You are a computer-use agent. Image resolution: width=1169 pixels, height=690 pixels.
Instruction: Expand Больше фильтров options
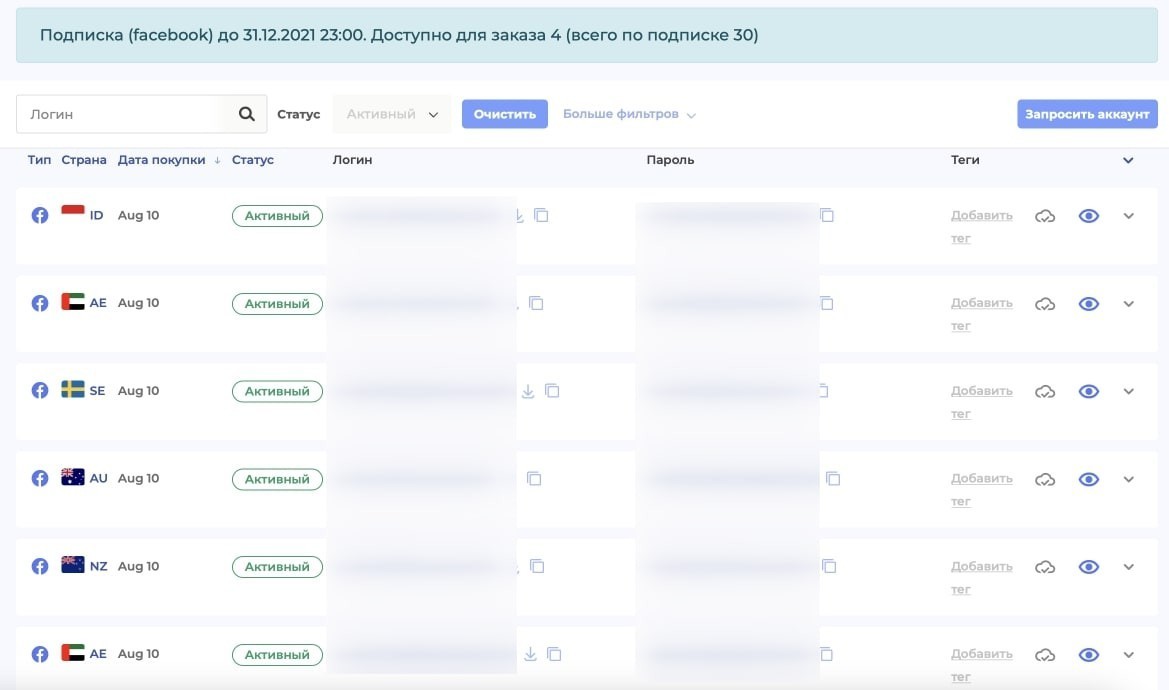(628, 114)
